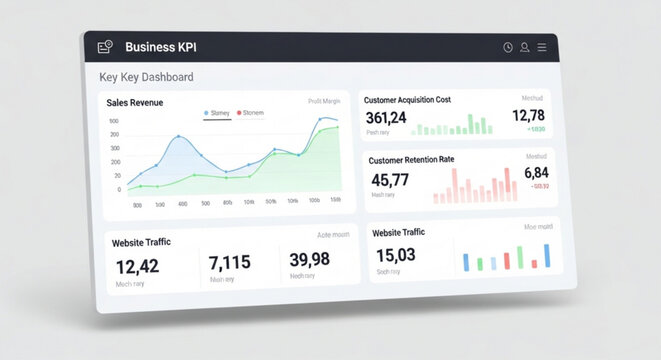The width and height of the screenshot is (661, 360).
Task: Click the 12,42 website traffic value
Action: [x=137, y=267]
